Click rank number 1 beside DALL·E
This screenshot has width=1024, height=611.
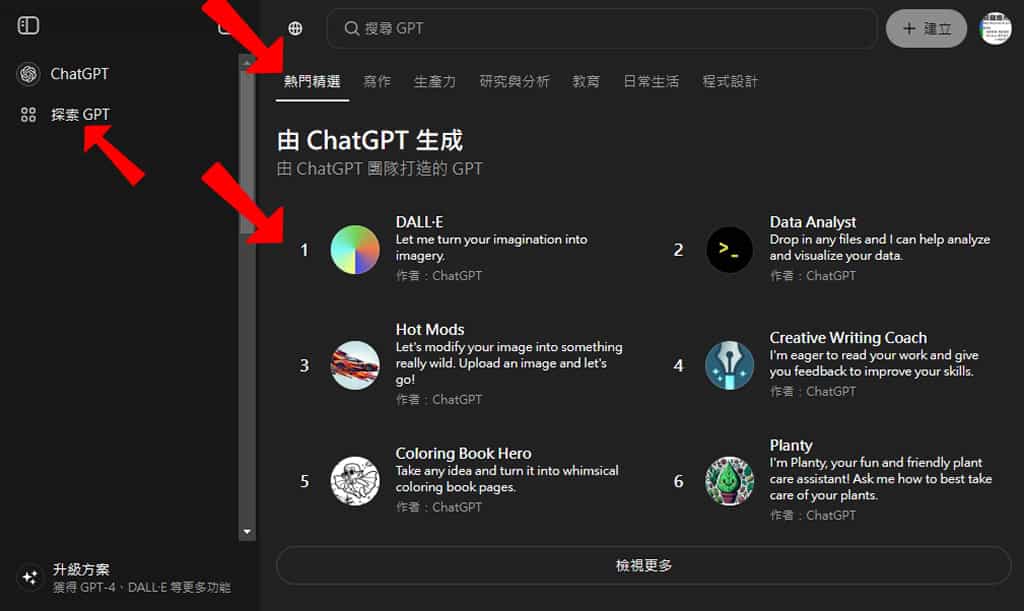tap(304, 250)
